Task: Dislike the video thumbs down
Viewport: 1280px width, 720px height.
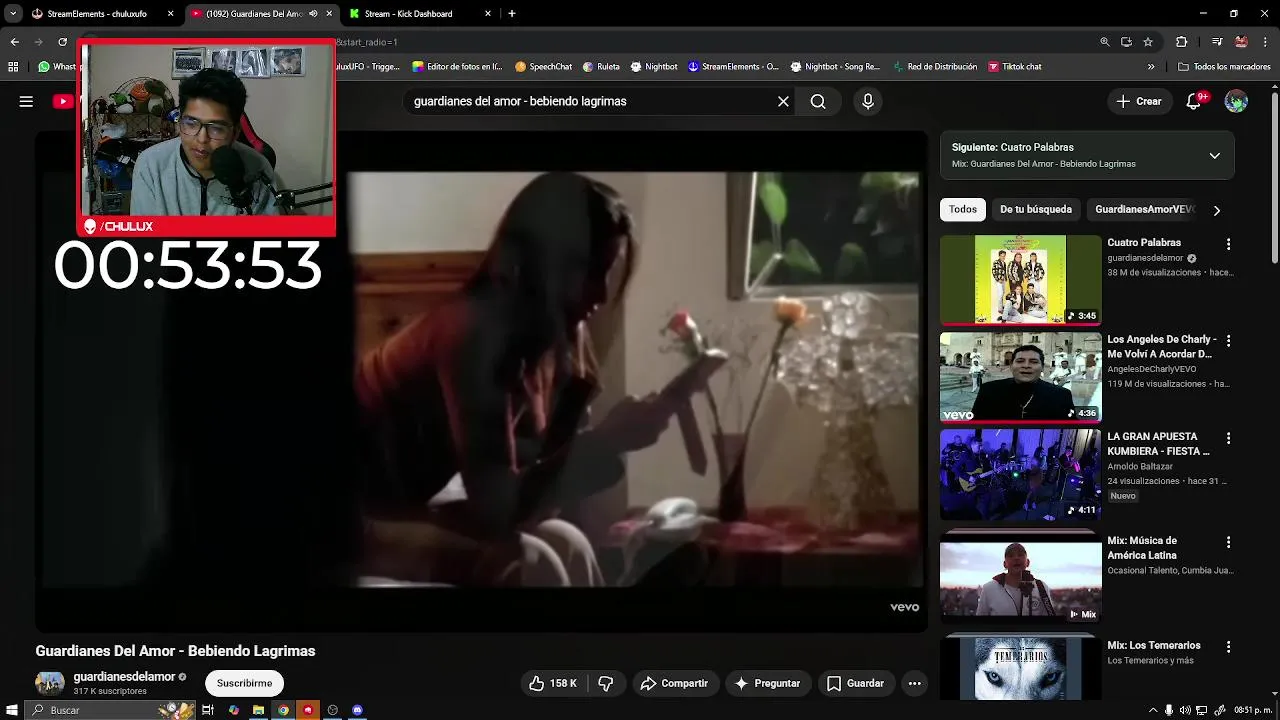Action: click(605, 683)
